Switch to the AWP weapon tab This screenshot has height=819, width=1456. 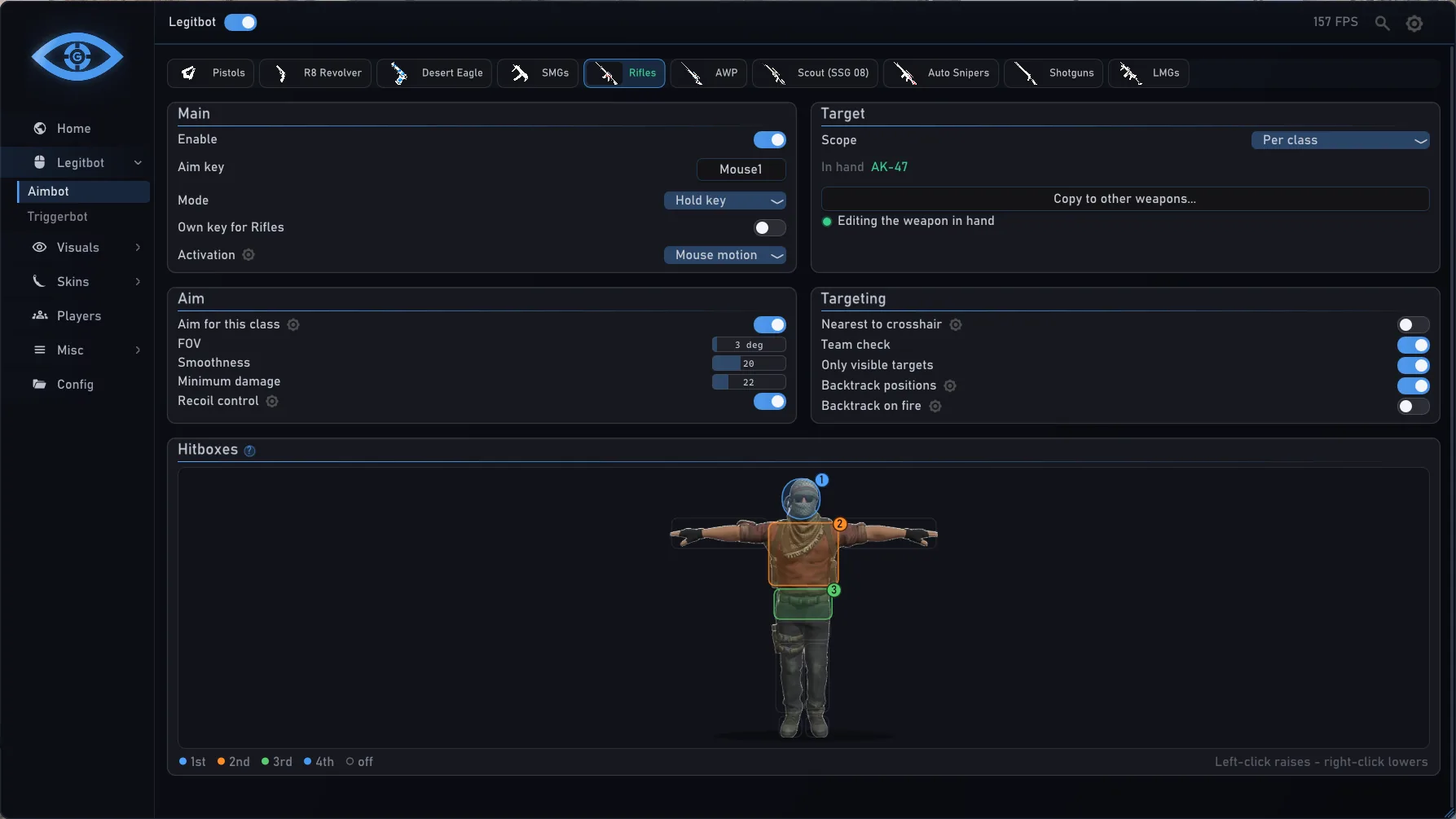click(709, 73)
